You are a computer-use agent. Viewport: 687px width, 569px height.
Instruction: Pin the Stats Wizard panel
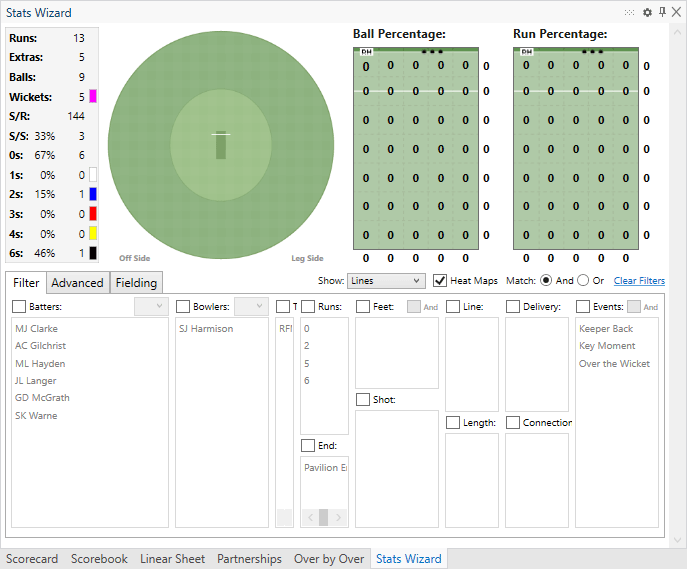pos(662,12)
